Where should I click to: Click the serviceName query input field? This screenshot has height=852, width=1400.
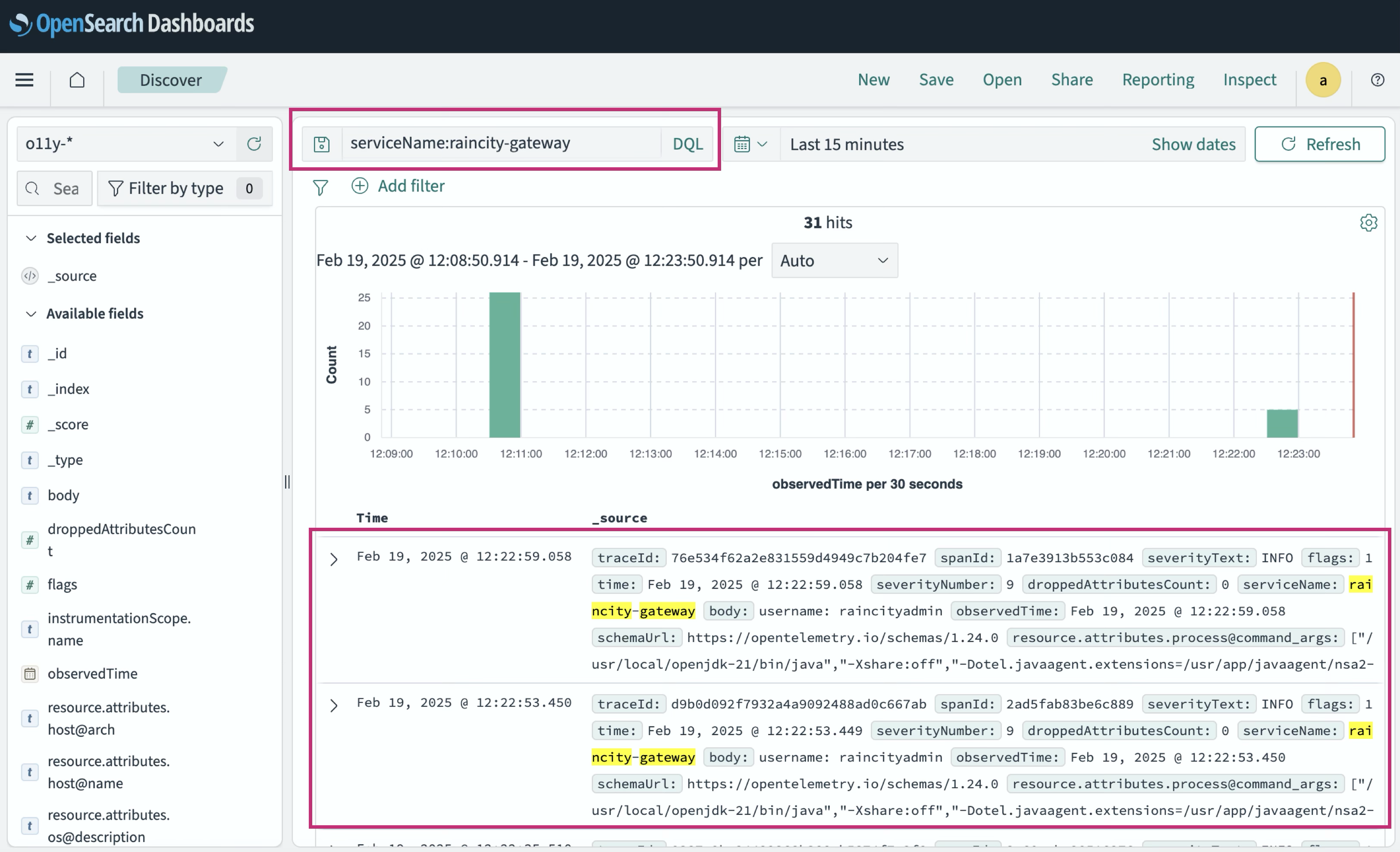click(501, 143)
